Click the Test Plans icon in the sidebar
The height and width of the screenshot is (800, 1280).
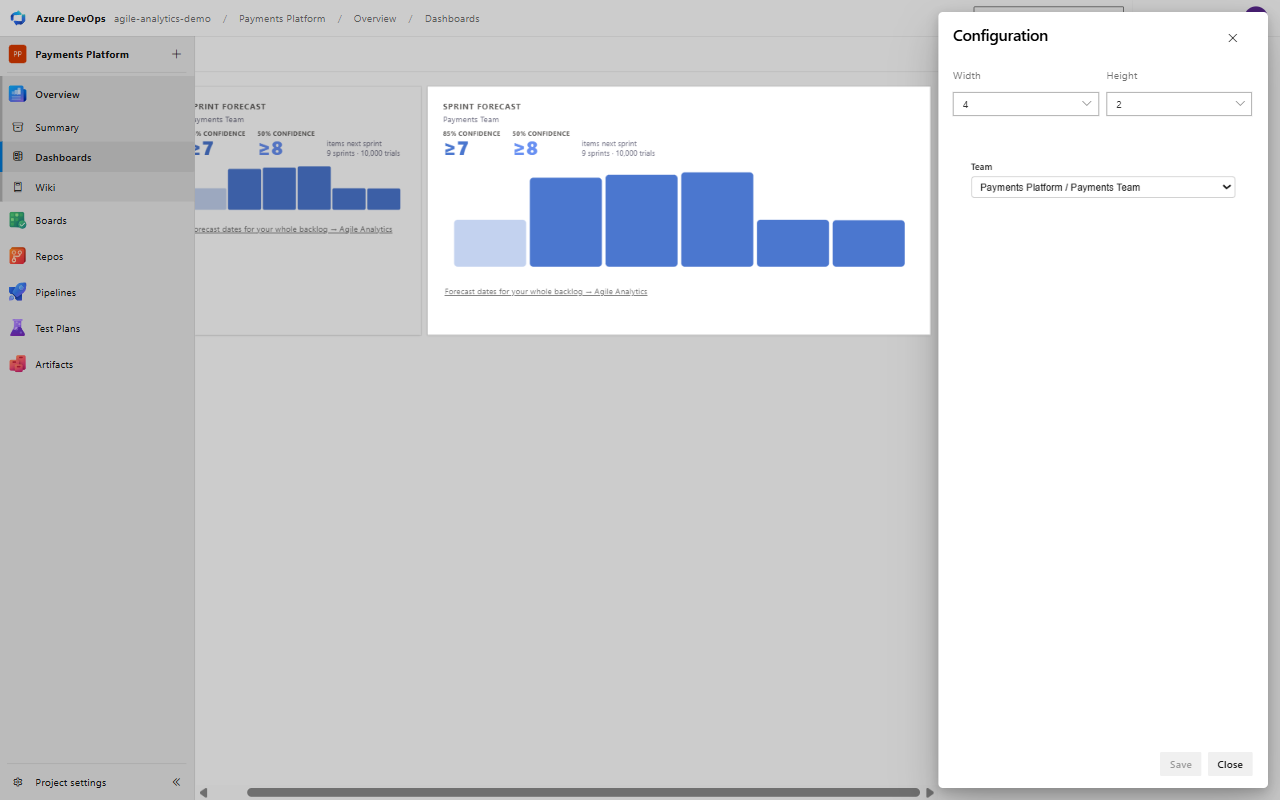pos(17,328)
